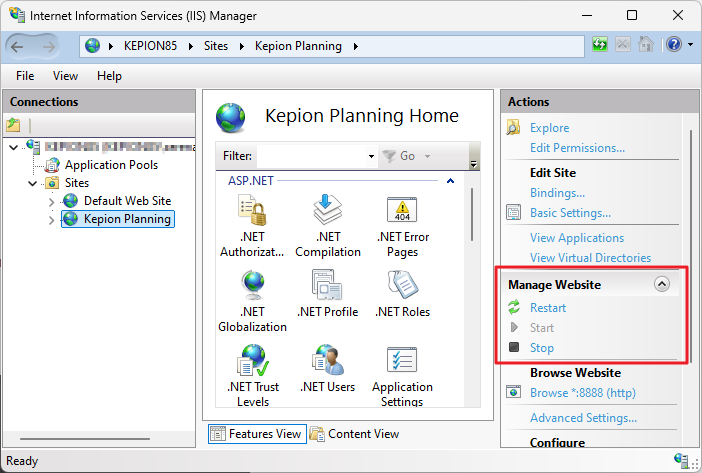Open the Go button dropdown arrow
The width and height of the screenshot is (702, 473).
tap(427, 156)
